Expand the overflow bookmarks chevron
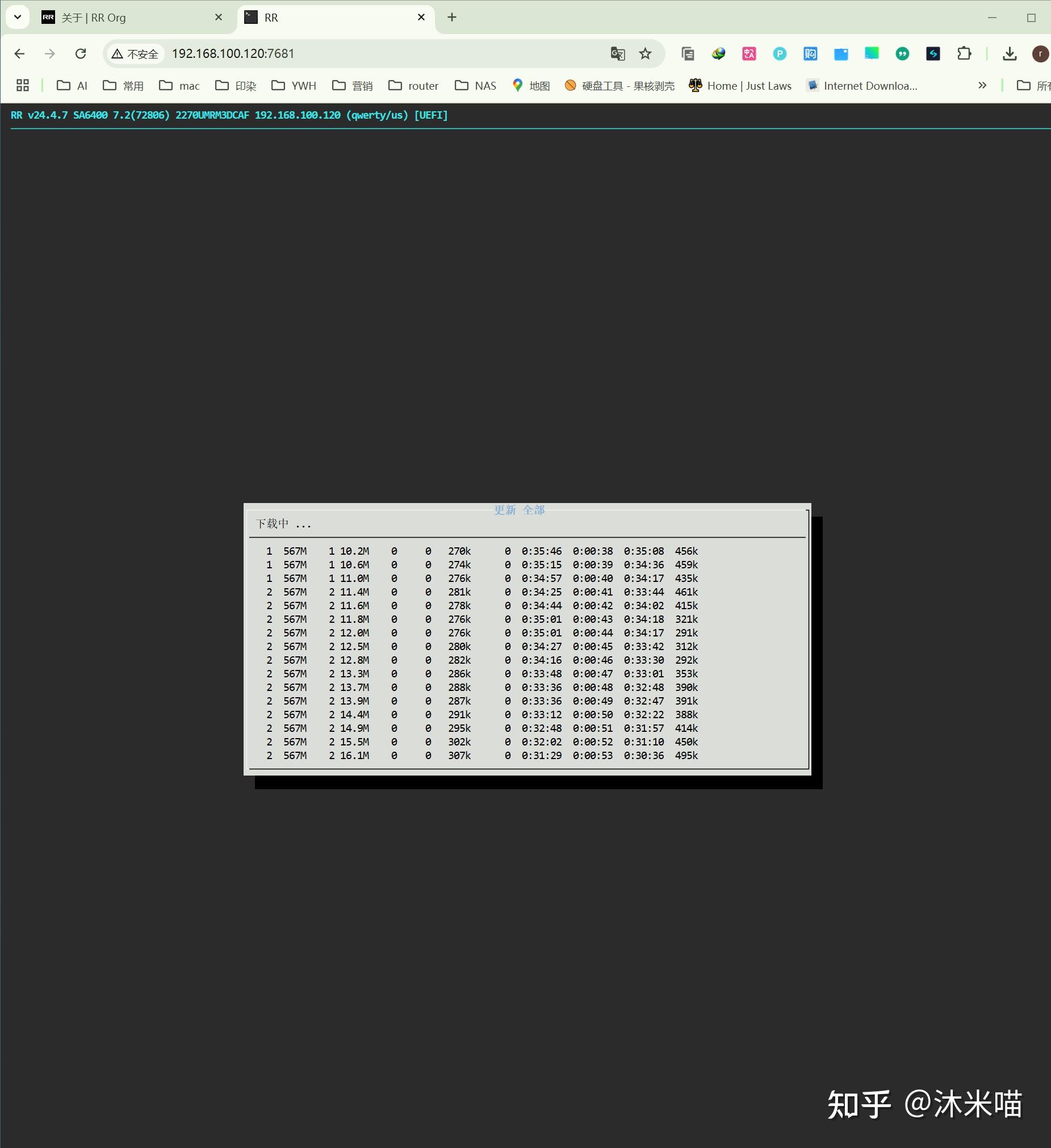The image size is (1051, 1148). coord(983,85)
